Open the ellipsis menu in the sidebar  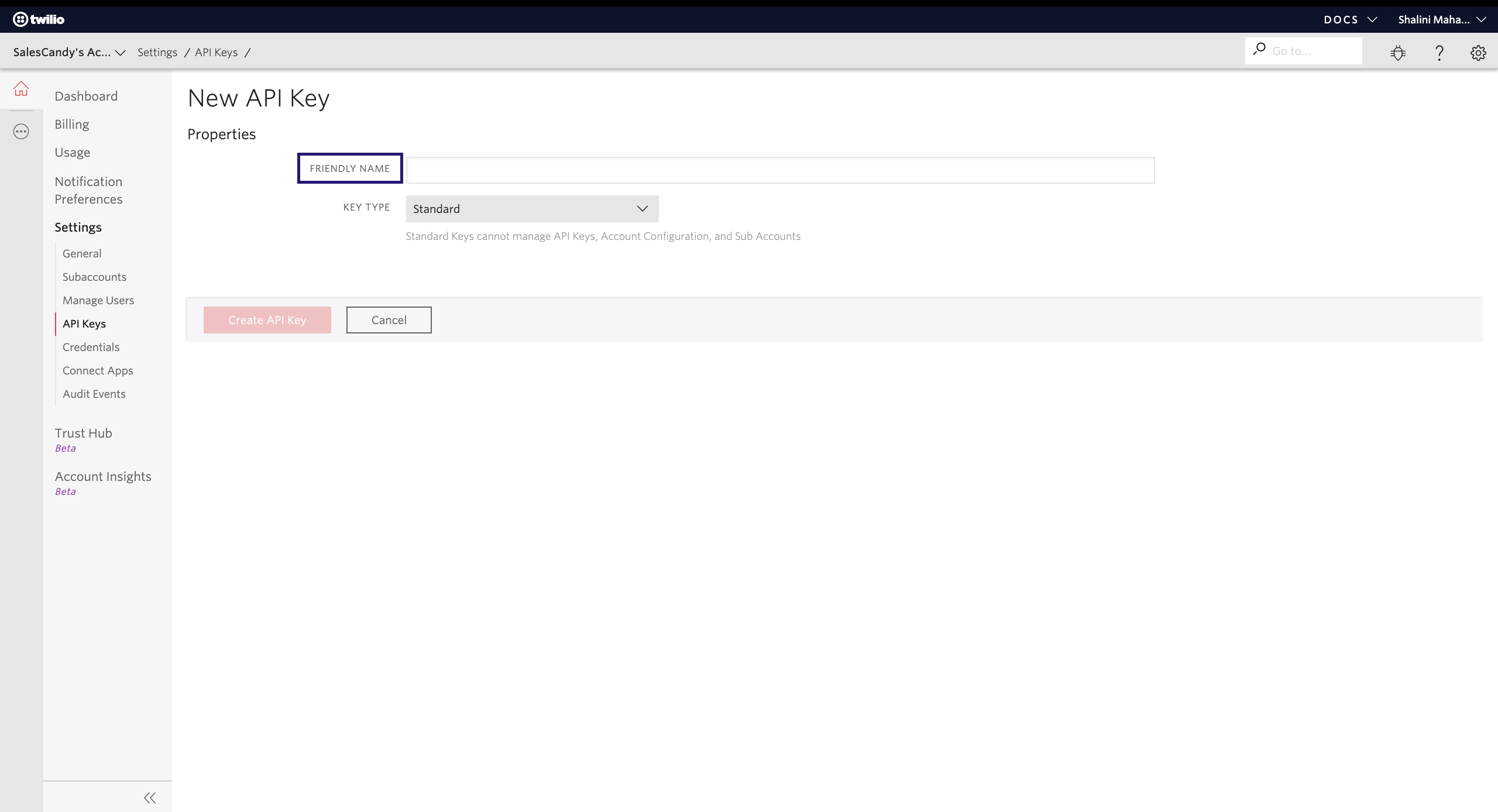[21, 131]
